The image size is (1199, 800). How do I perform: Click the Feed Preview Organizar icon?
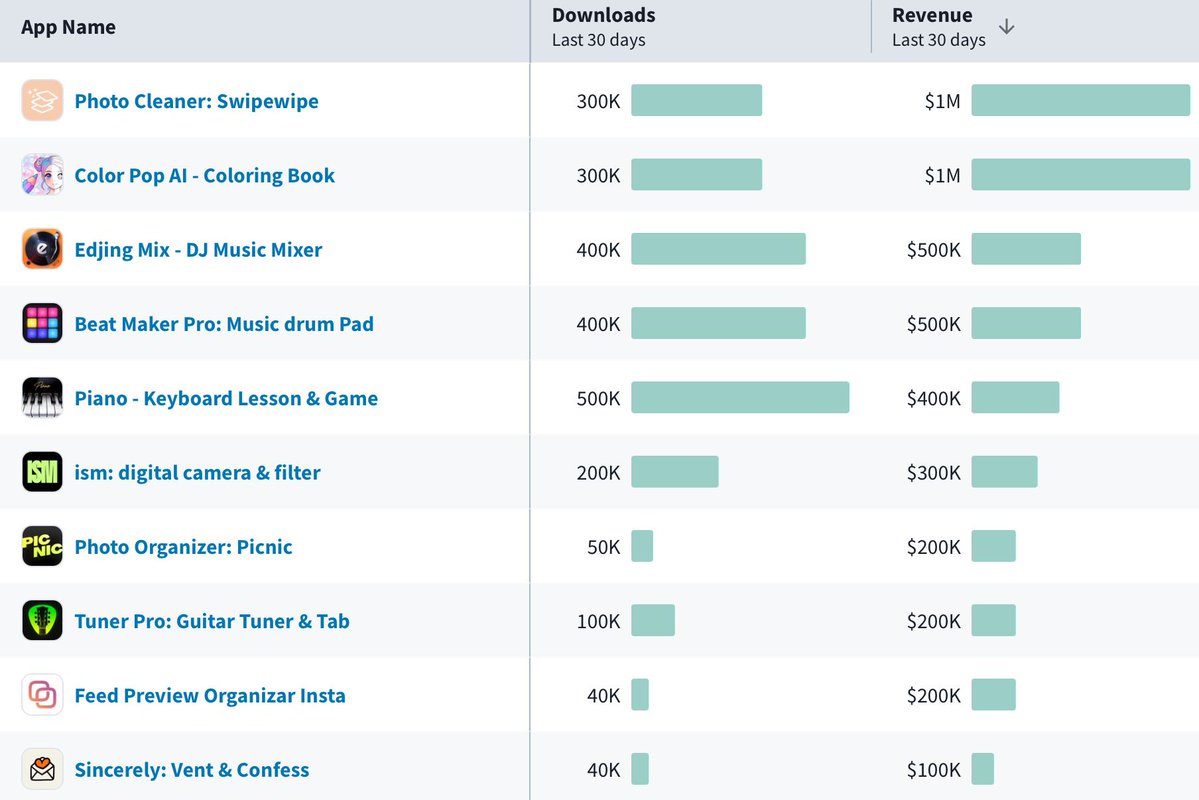(x=42, y=694)
